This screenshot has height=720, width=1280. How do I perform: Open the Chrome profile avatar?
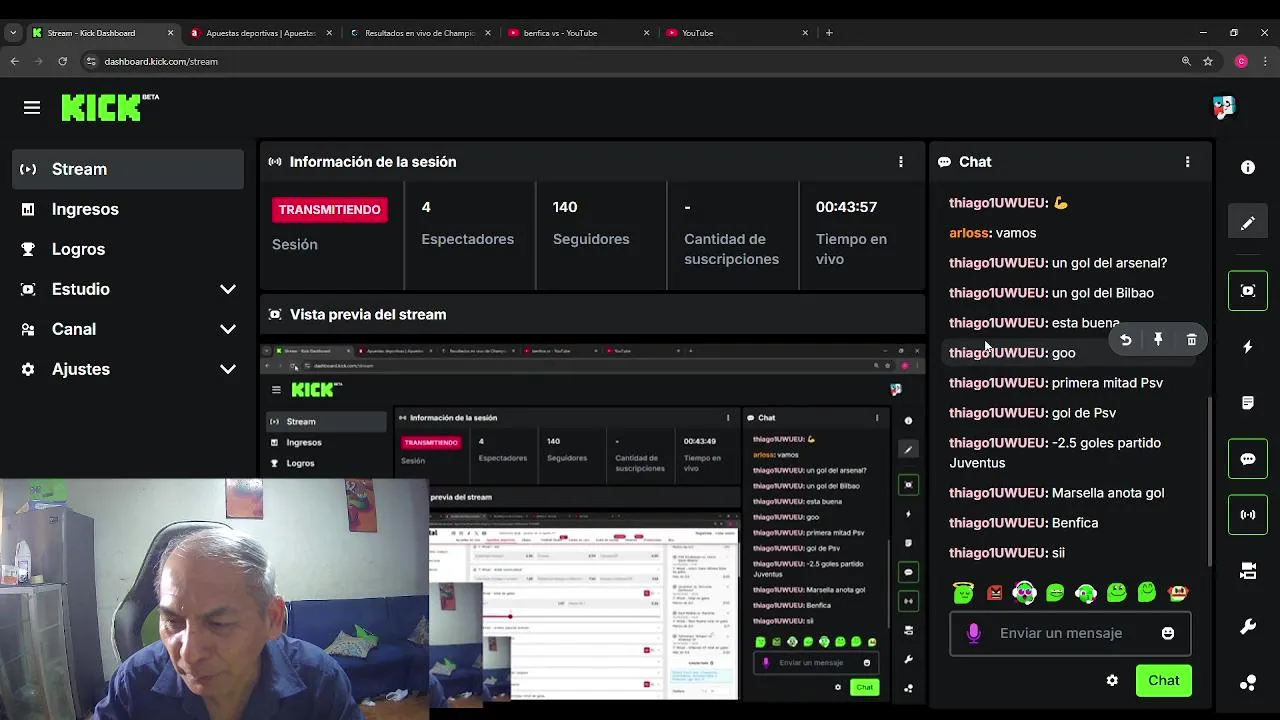click(1241, 61)
